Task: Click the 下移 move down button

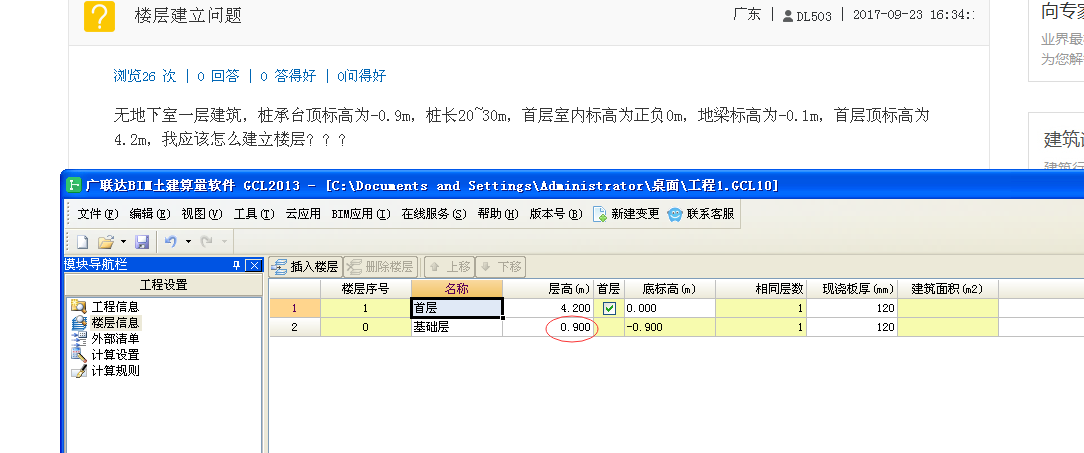Action: click(501, 266)
